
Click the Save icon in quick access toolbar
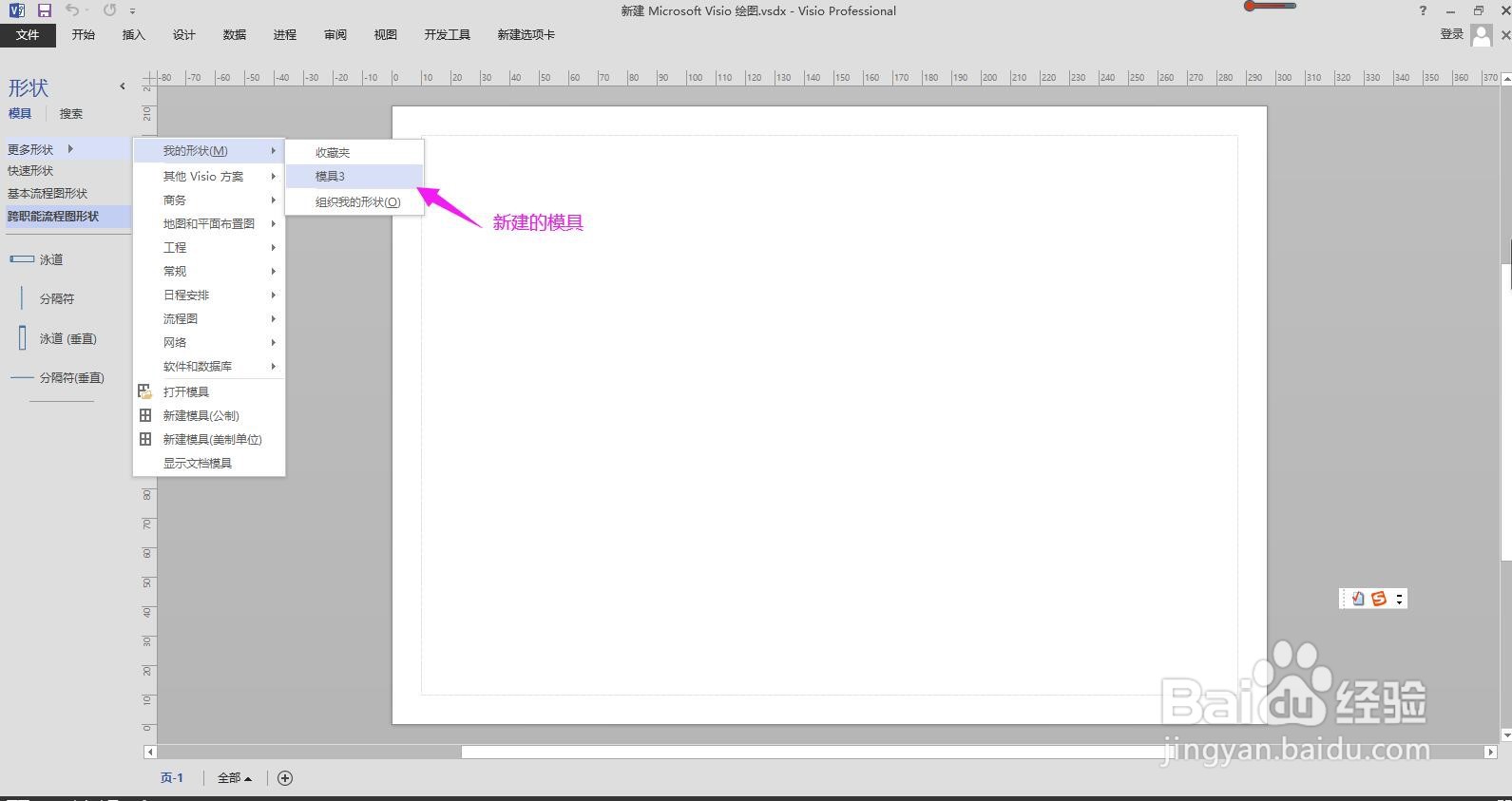click(44, 10)
